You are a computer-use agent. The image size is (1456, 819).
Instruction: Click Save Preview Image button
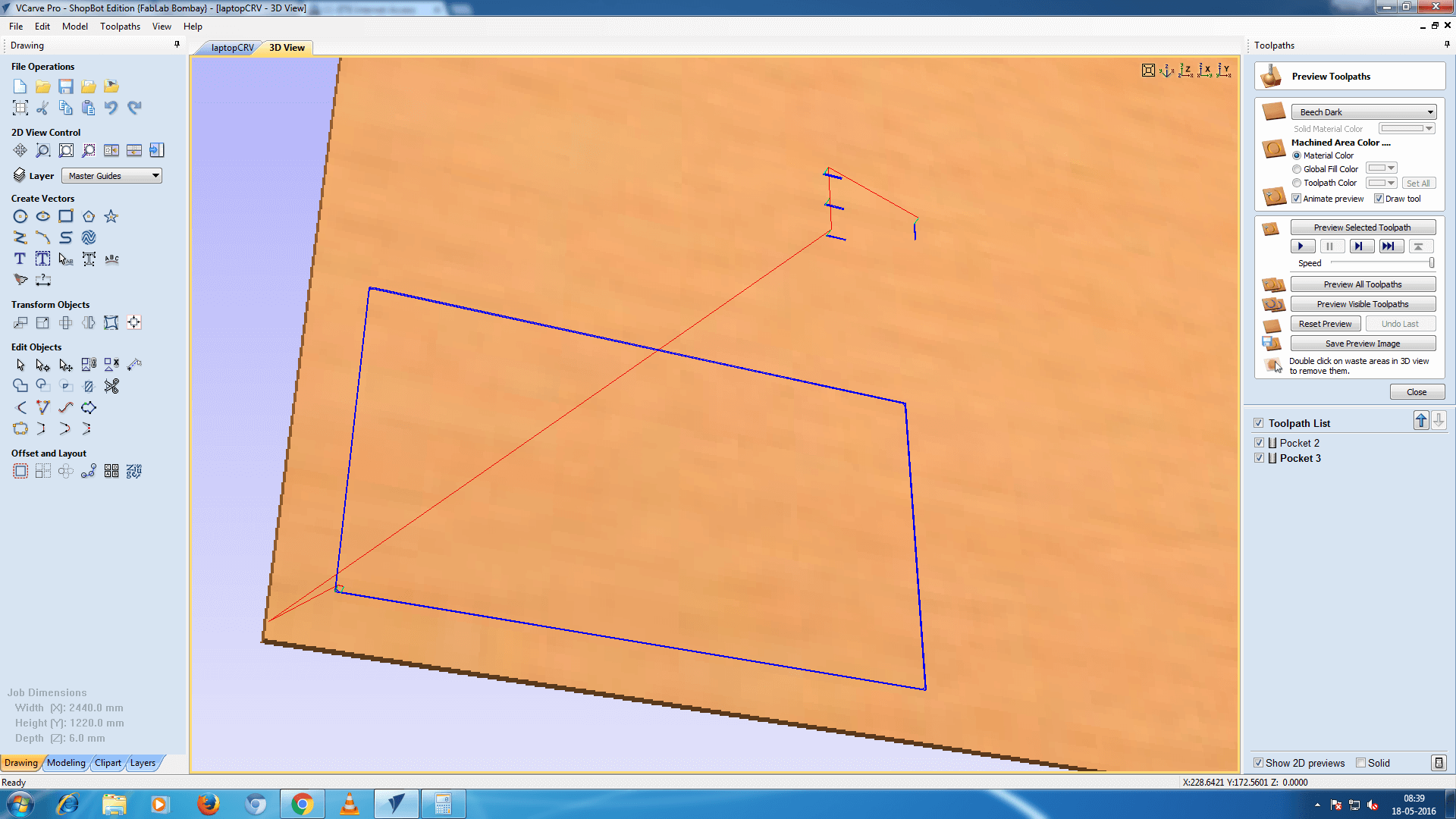[x=1363, y=344]
